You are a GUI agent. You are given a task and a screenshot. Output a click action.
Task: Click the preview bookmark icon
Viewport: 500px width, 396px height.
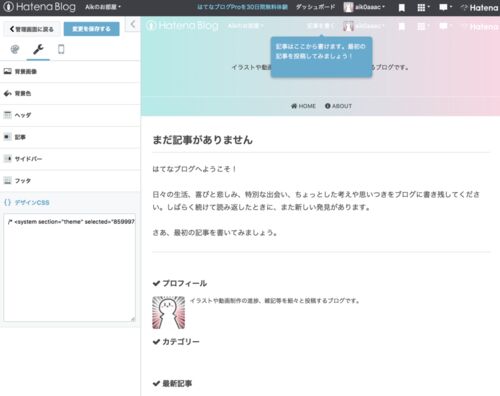(x=402, y=26)
